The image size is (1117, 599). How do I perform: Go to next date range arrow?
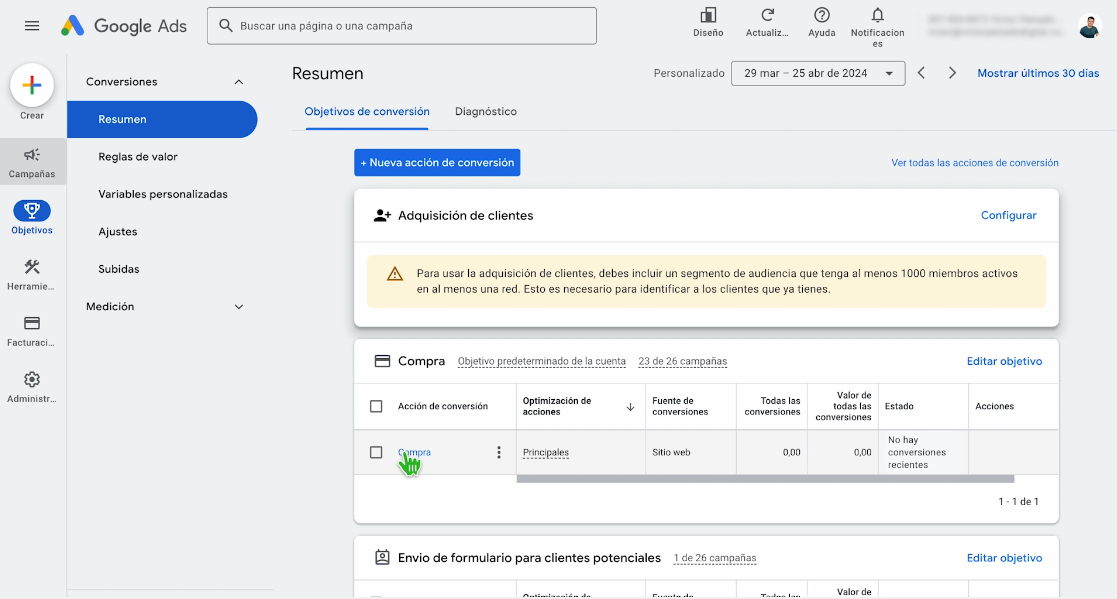click(952, 73)
